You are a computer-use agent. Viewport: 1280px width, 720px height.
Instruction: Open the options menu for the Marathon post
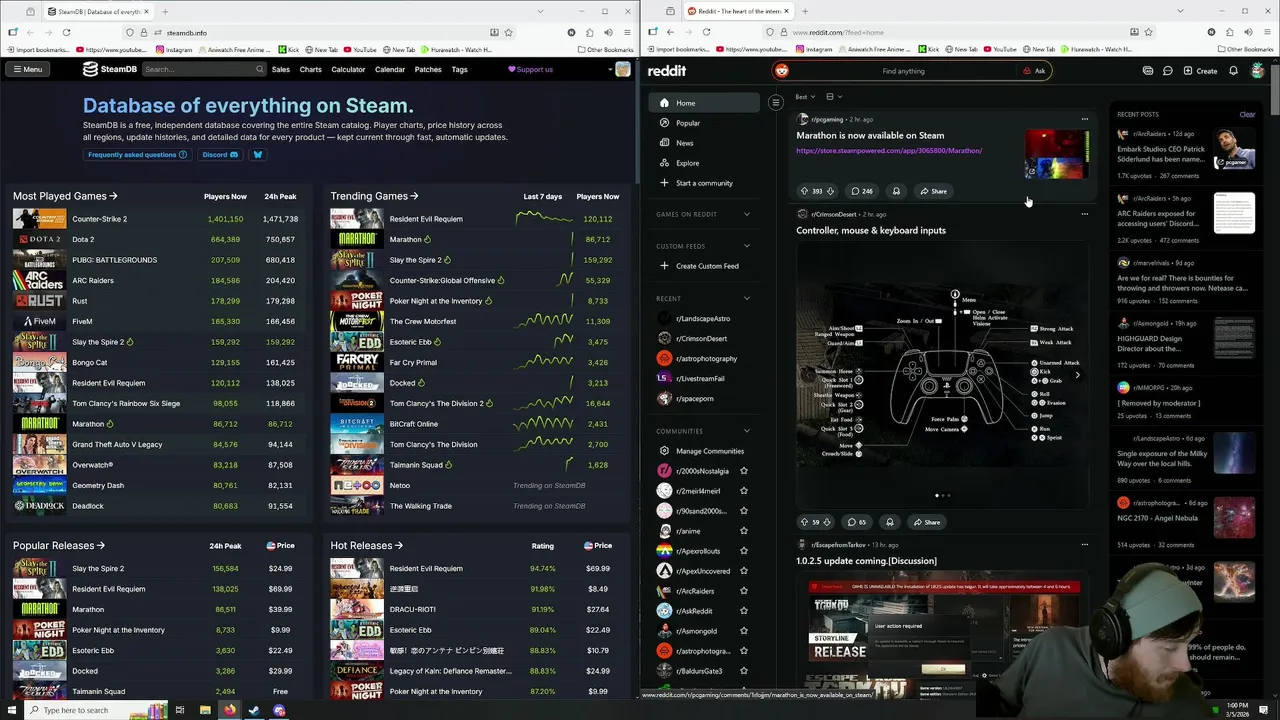tap(1084, 119)
